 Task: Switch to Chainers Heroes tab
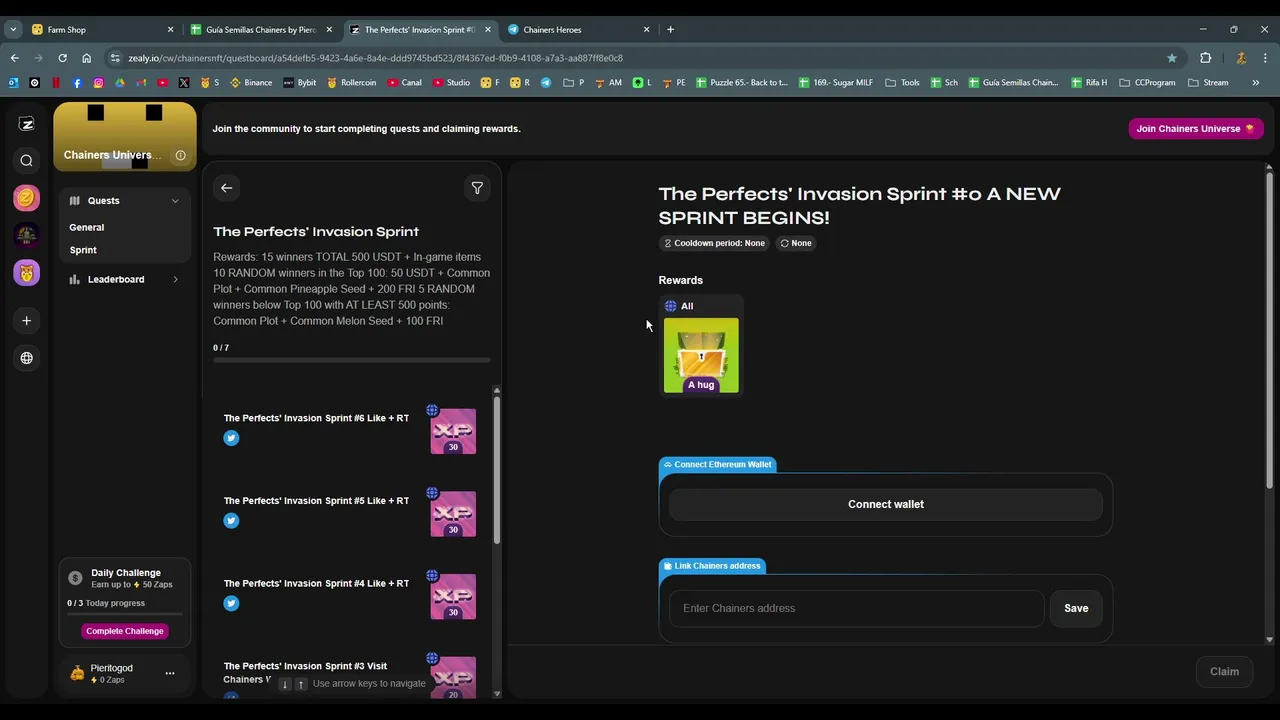[578, 29]
